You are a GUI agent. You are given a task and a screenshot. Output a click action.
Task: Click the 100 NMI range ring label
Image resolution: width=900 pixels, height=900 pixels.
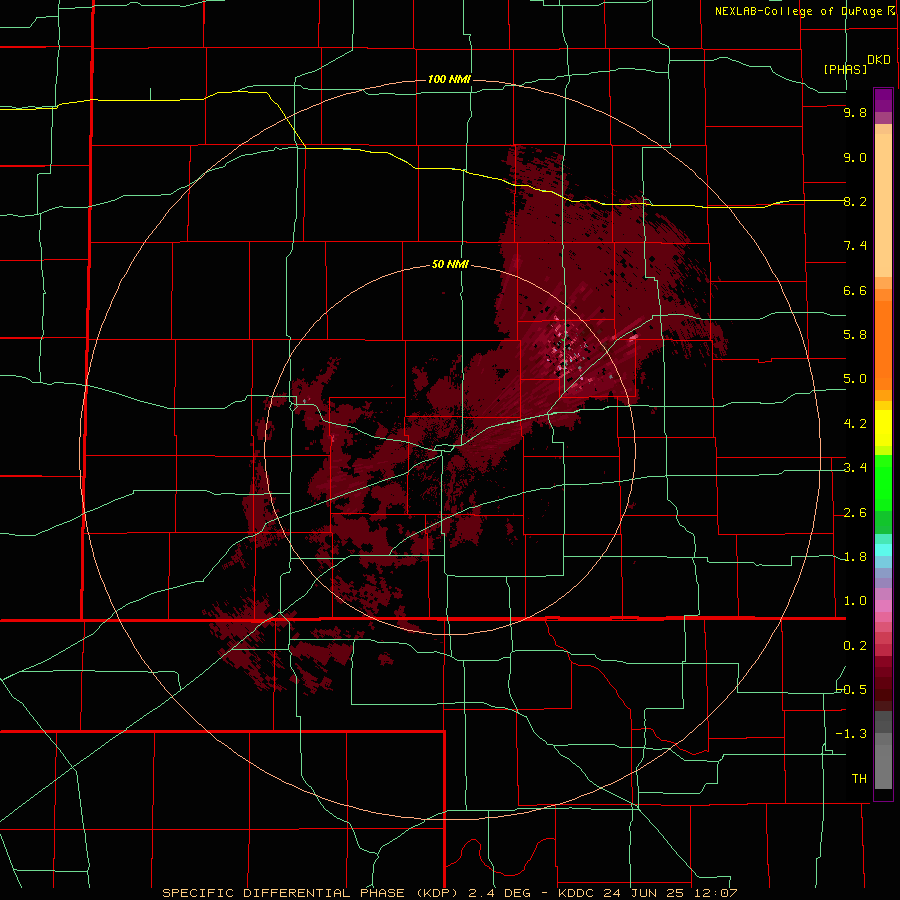coord(449,79)
